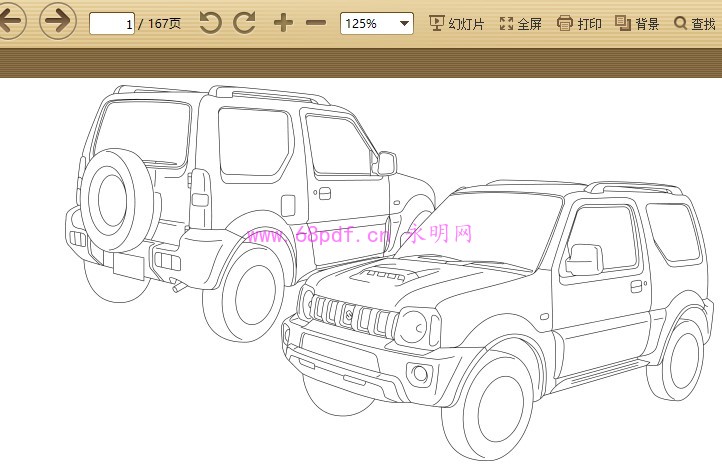722x464 pixels.
Task: Click the slideshow projector icon
Action: point(436,23)
